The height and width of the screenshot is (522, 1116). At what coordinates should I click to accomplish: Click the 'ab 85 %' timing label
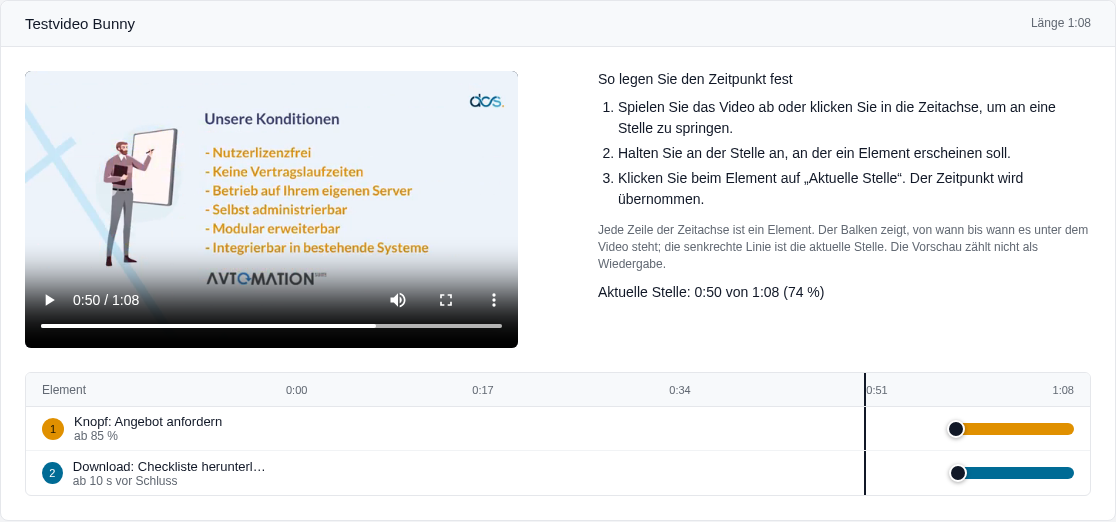pyautogui.click(x=96, y=436)
